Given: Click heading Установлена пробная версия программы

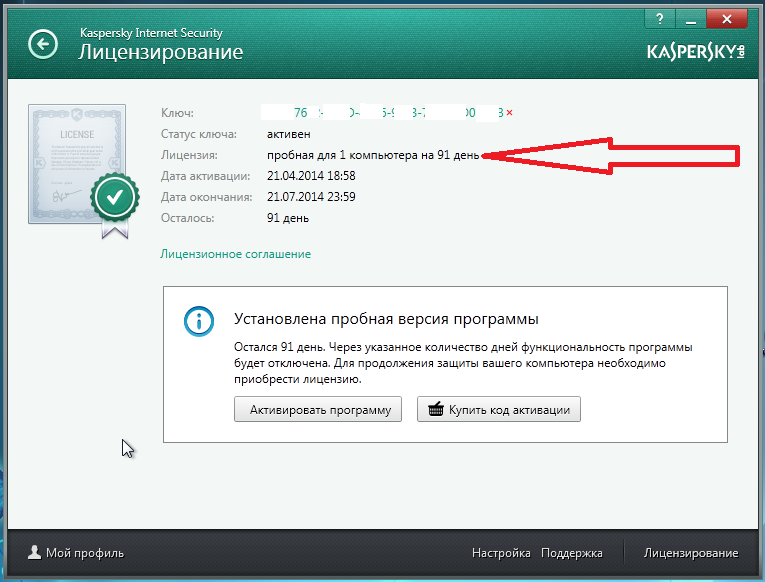Looking at the screenshot, I should 386,319.
